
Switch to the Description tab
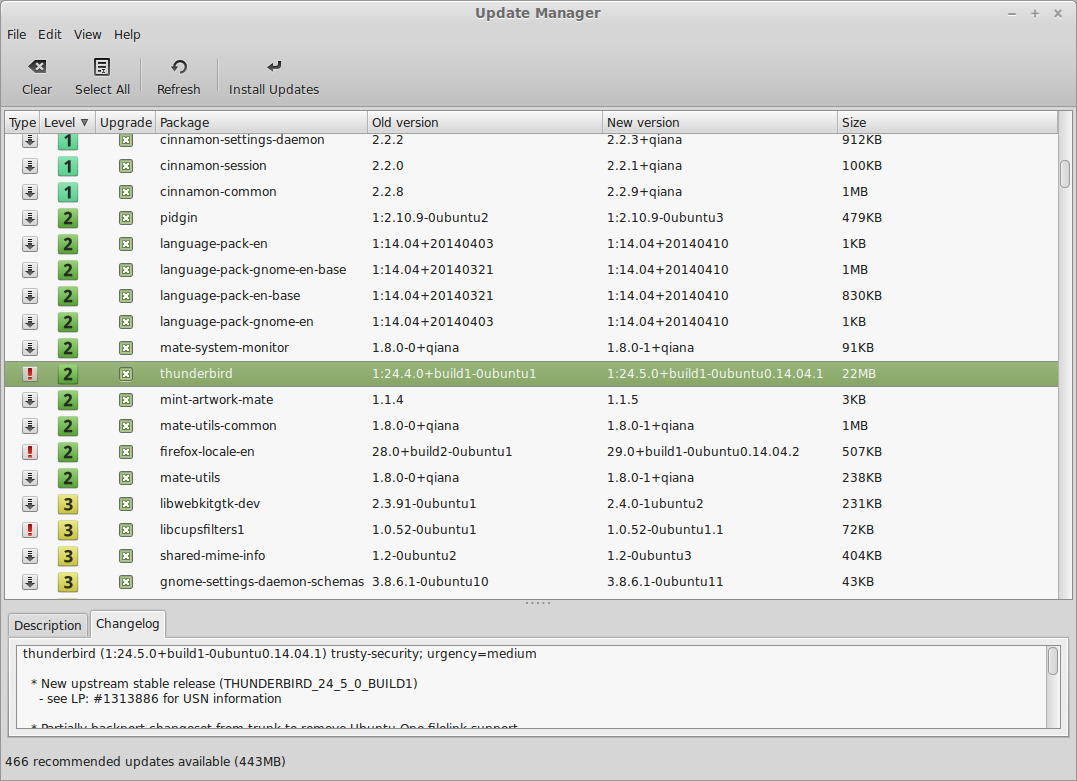click(x=47, y=624)
